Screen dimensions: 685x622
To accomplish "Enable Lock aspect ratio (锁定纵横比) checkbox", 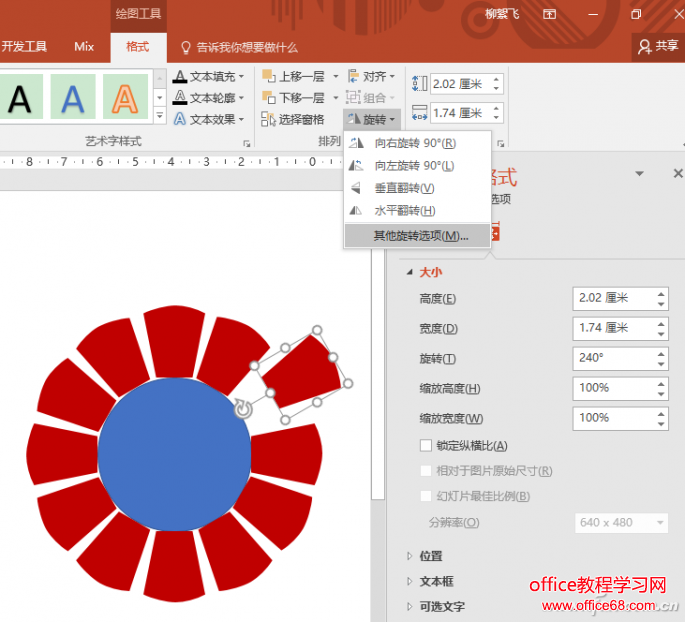I will [426, 446].
